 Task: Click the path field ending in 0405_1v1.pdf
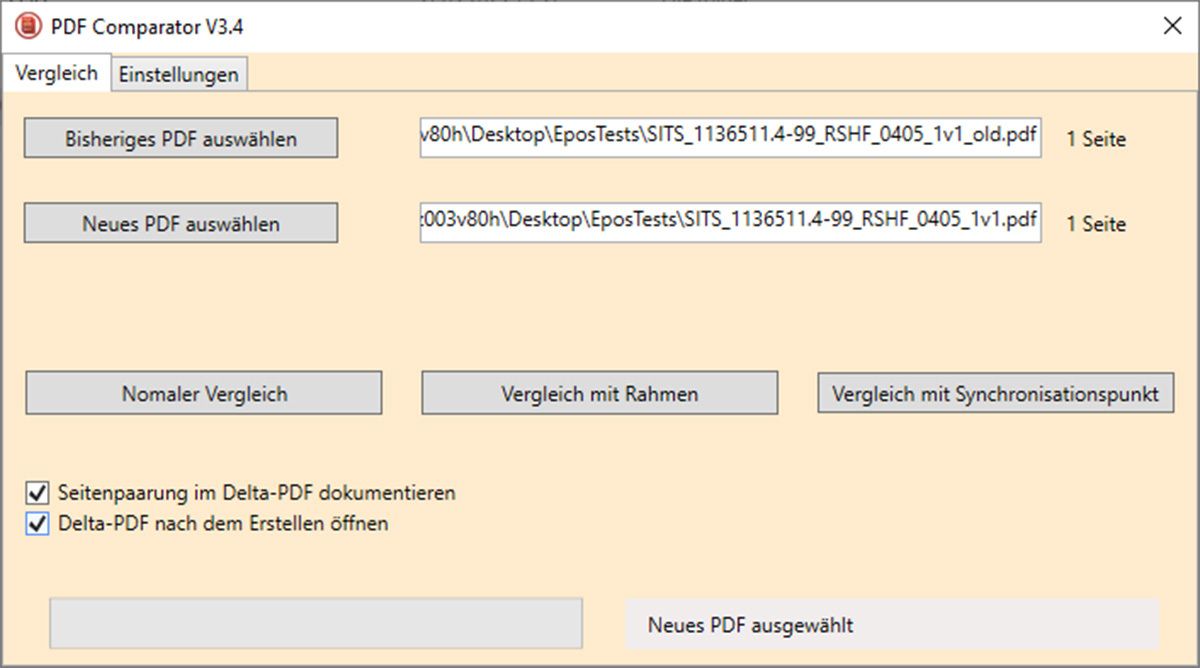(730, 223)
